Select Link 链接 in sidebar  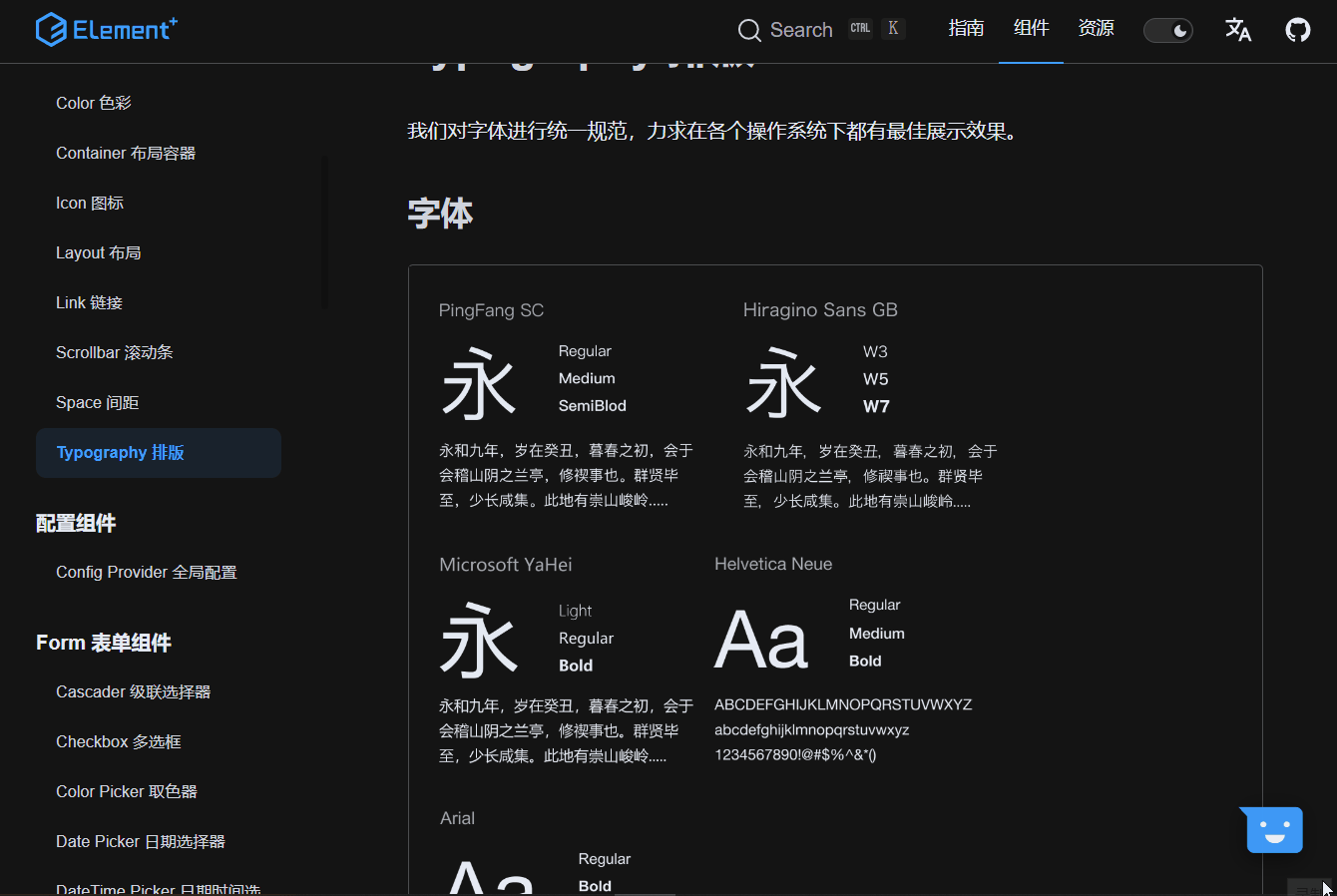coord(87,302)
